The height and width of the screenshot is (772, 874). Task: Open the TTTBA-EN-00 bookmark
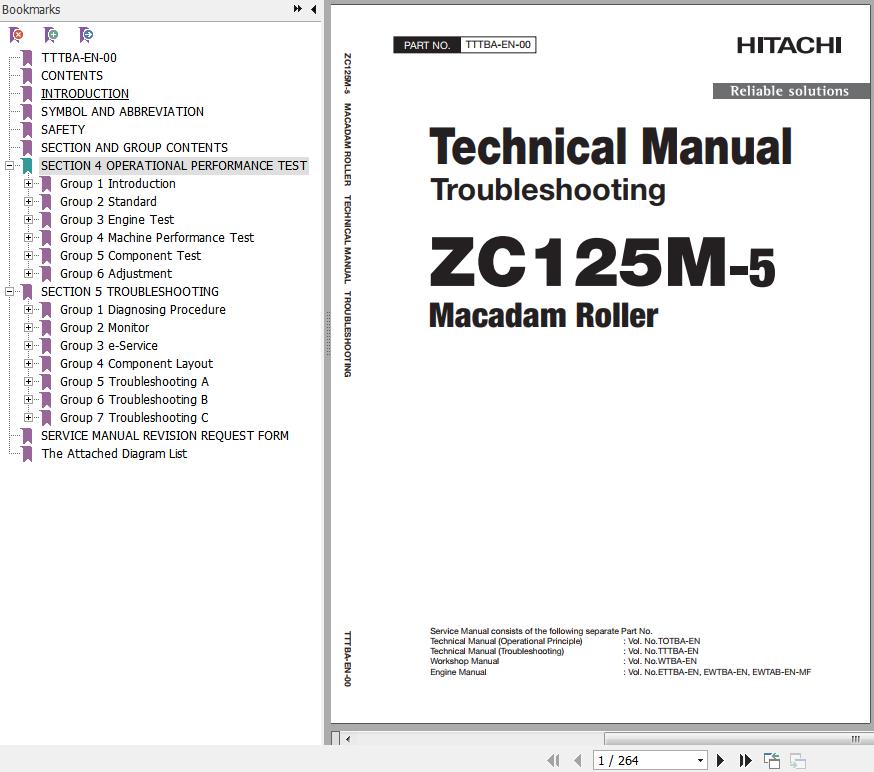click(x=79, y=57)
